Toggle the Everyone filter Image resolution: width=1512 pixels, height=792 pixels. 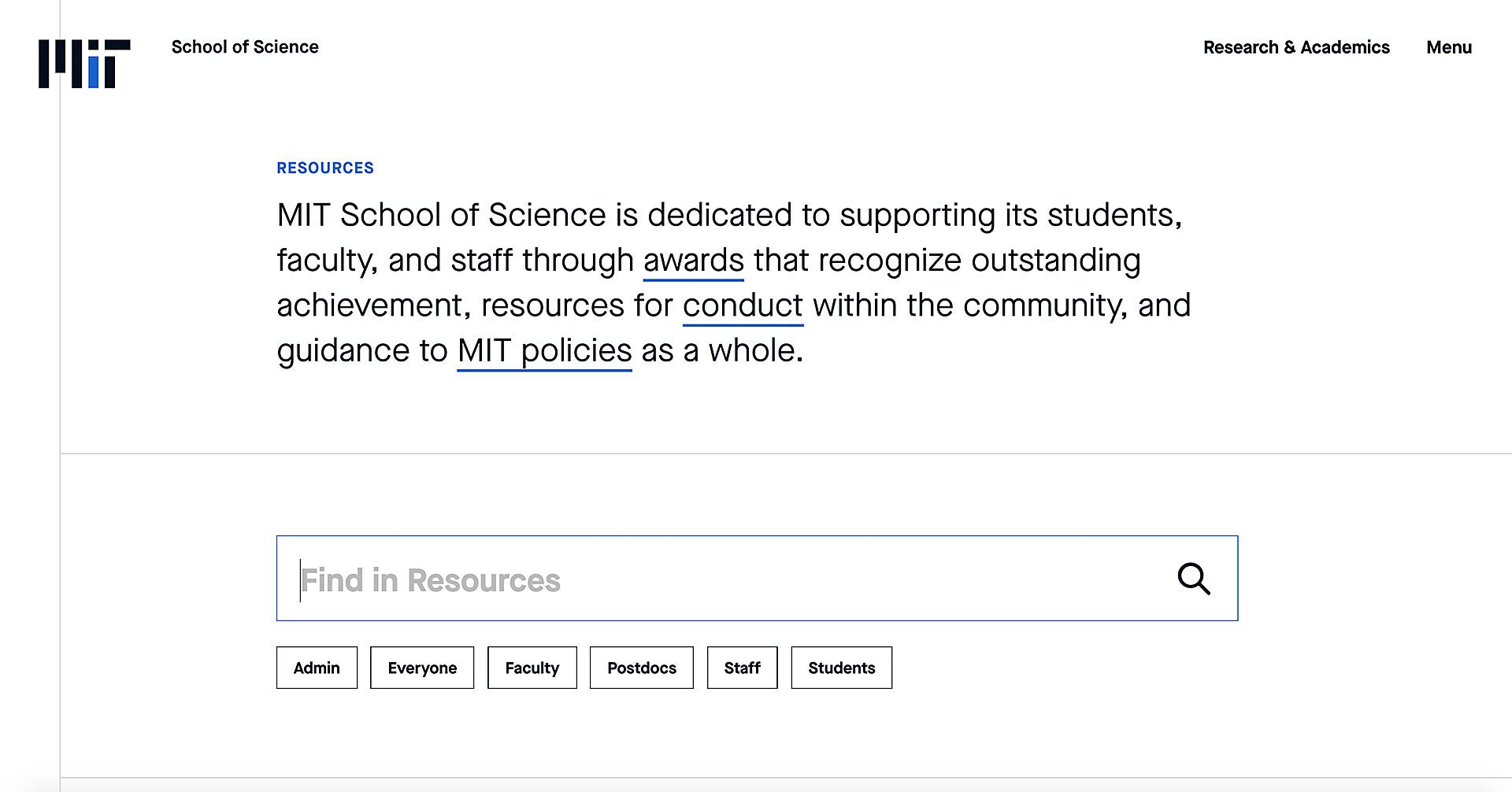point(422,668)
